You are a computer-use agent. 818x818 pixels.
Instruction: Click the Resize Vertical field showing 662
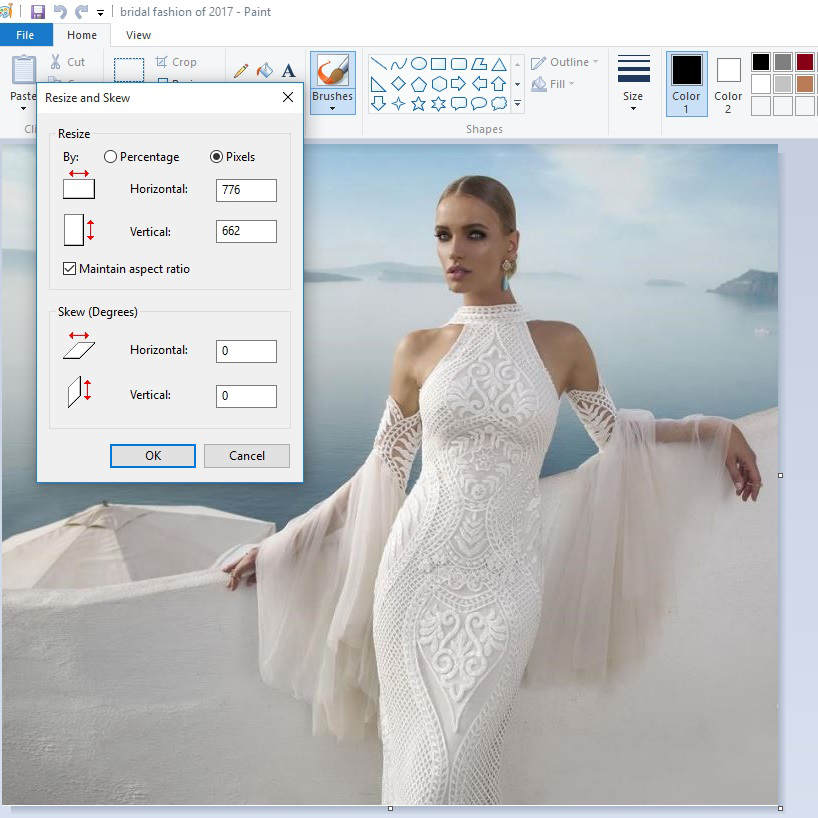[246, 231]
